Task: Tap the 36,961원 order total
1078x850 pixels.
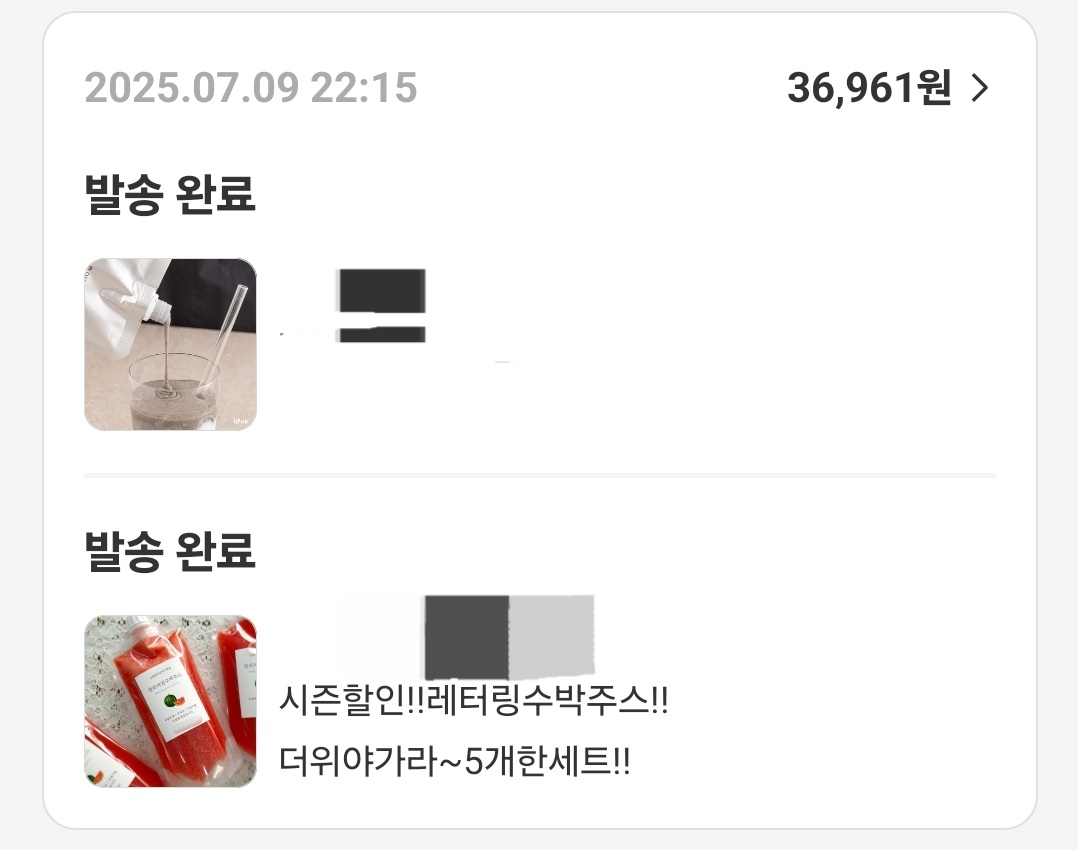Action: (x=869, y=88)
